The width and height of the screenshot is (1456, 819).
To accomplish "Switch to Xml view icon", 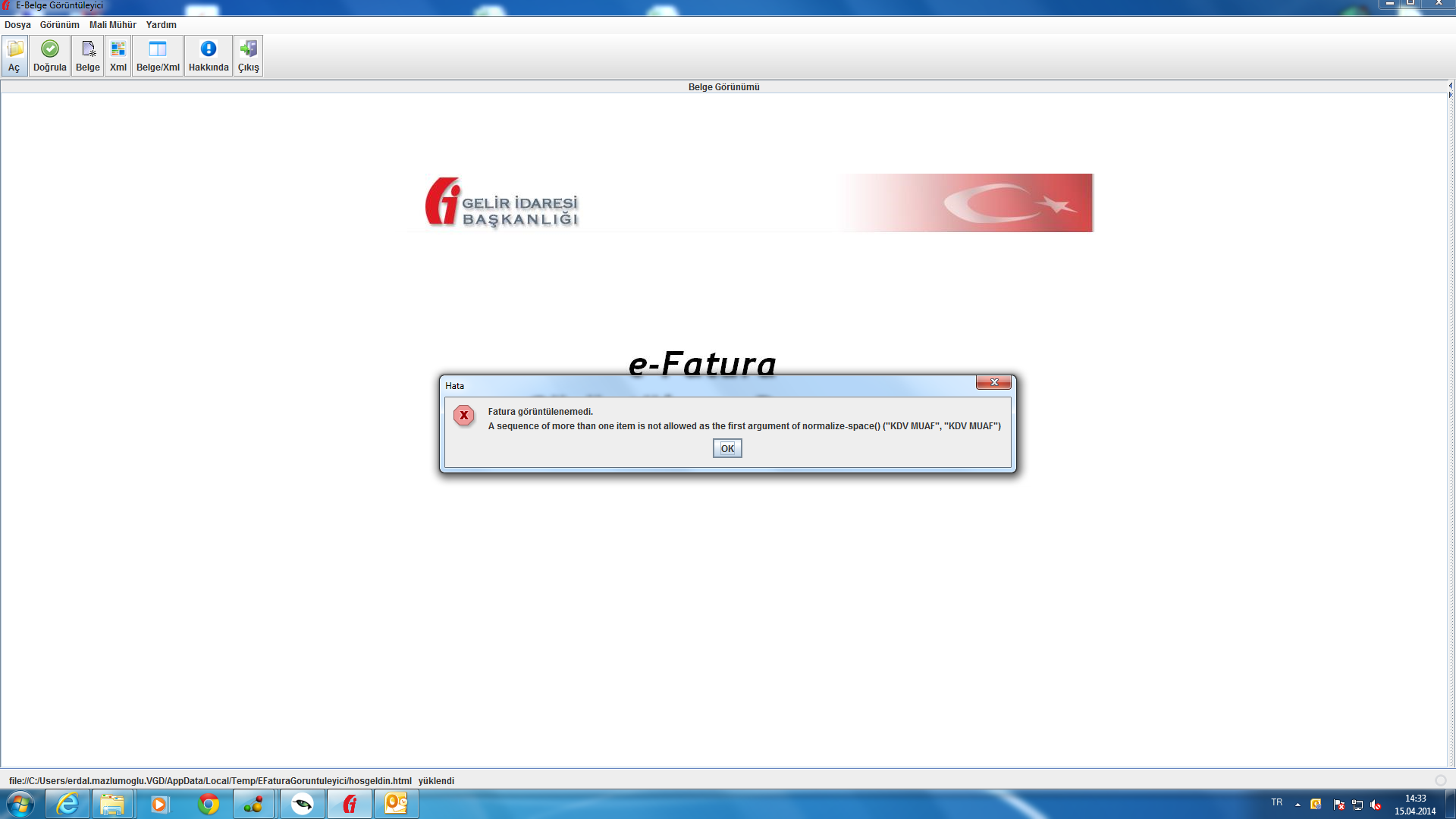I will (118, 55).
